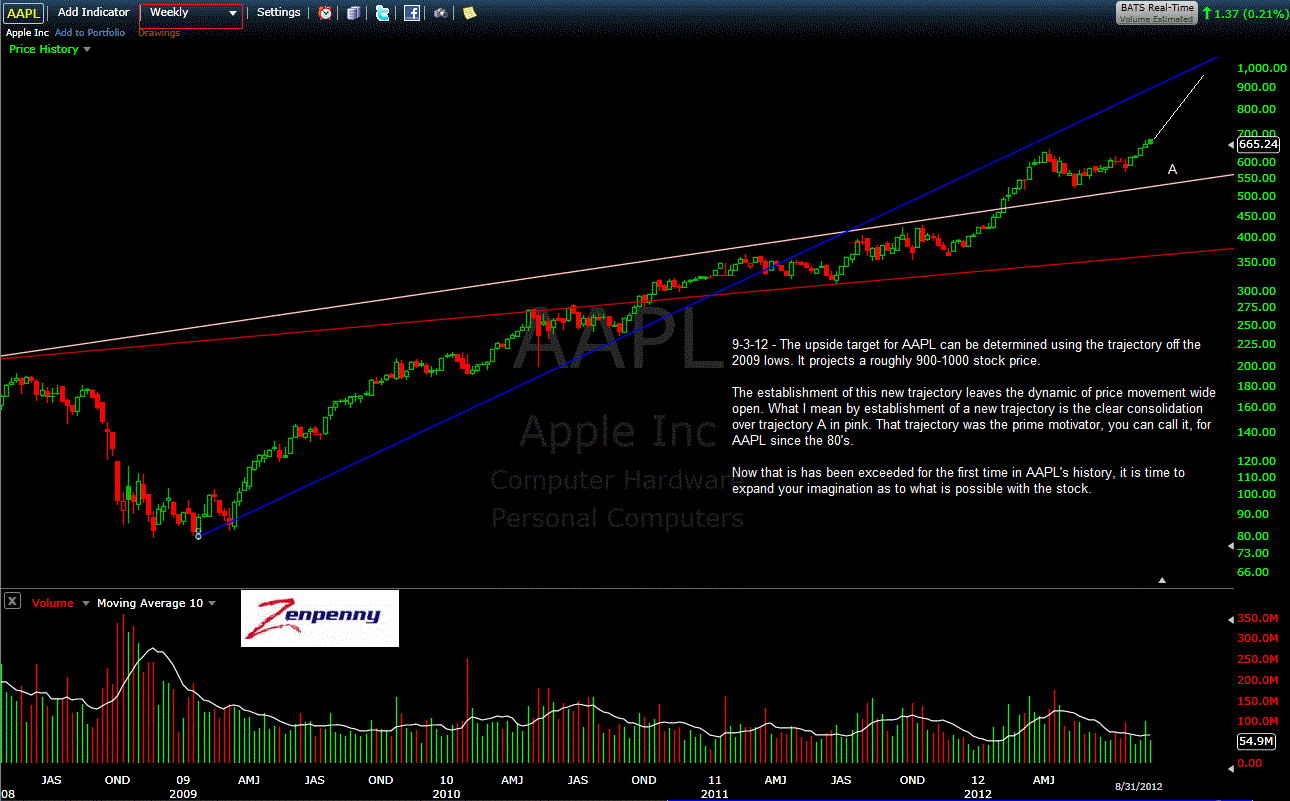The width and height of the screenshot is (1290, 801).
Task: Open the Settings menu
Action: (278, 12)
